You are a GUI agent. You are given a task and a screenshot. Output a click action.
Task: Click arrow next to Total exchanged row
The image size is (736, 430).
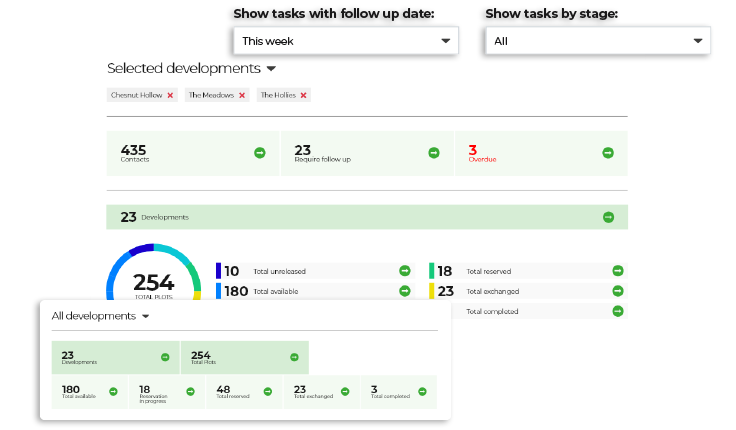[618, 291]
